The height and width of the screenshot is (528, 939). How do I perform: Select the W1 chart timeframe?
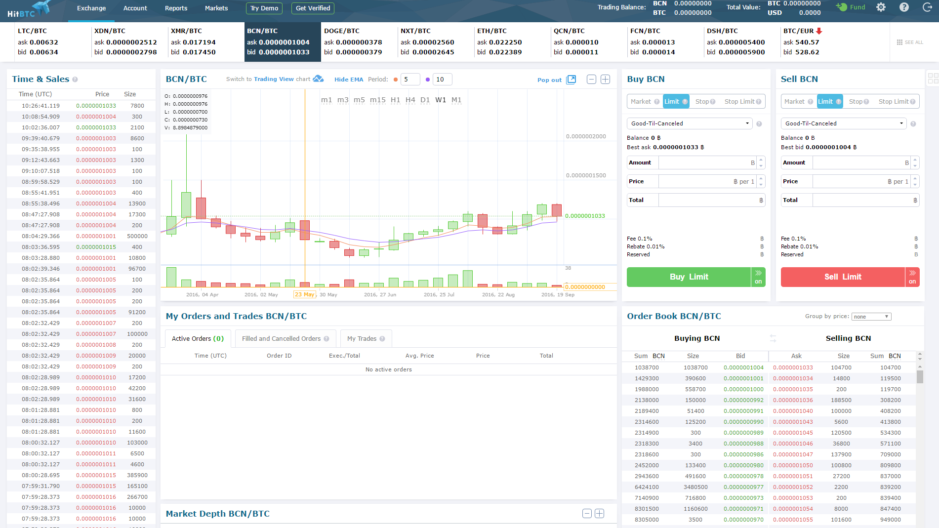(441, 100)
